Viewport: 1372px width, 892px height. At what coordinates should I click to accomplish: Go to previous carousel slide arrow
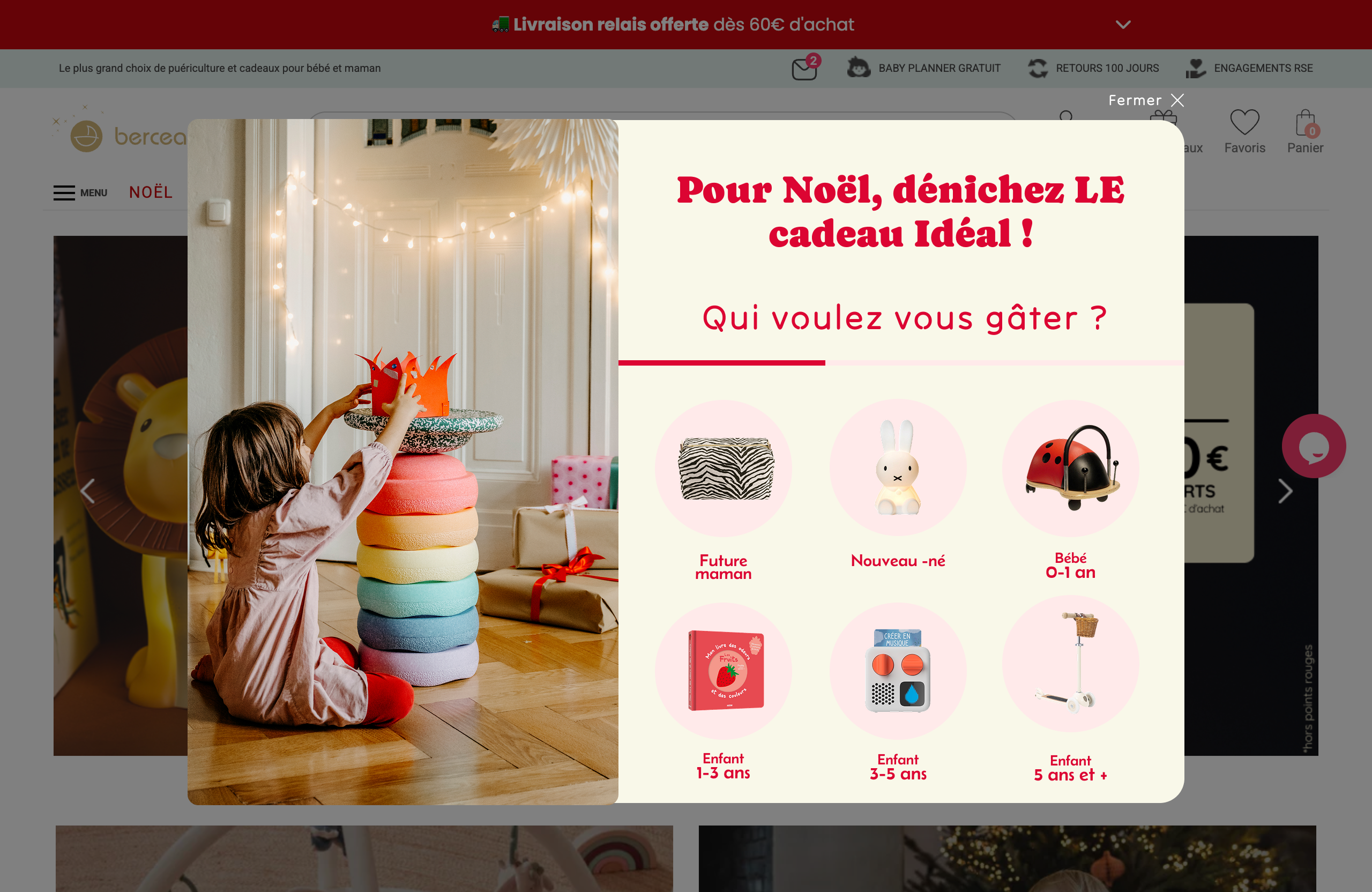87,490
